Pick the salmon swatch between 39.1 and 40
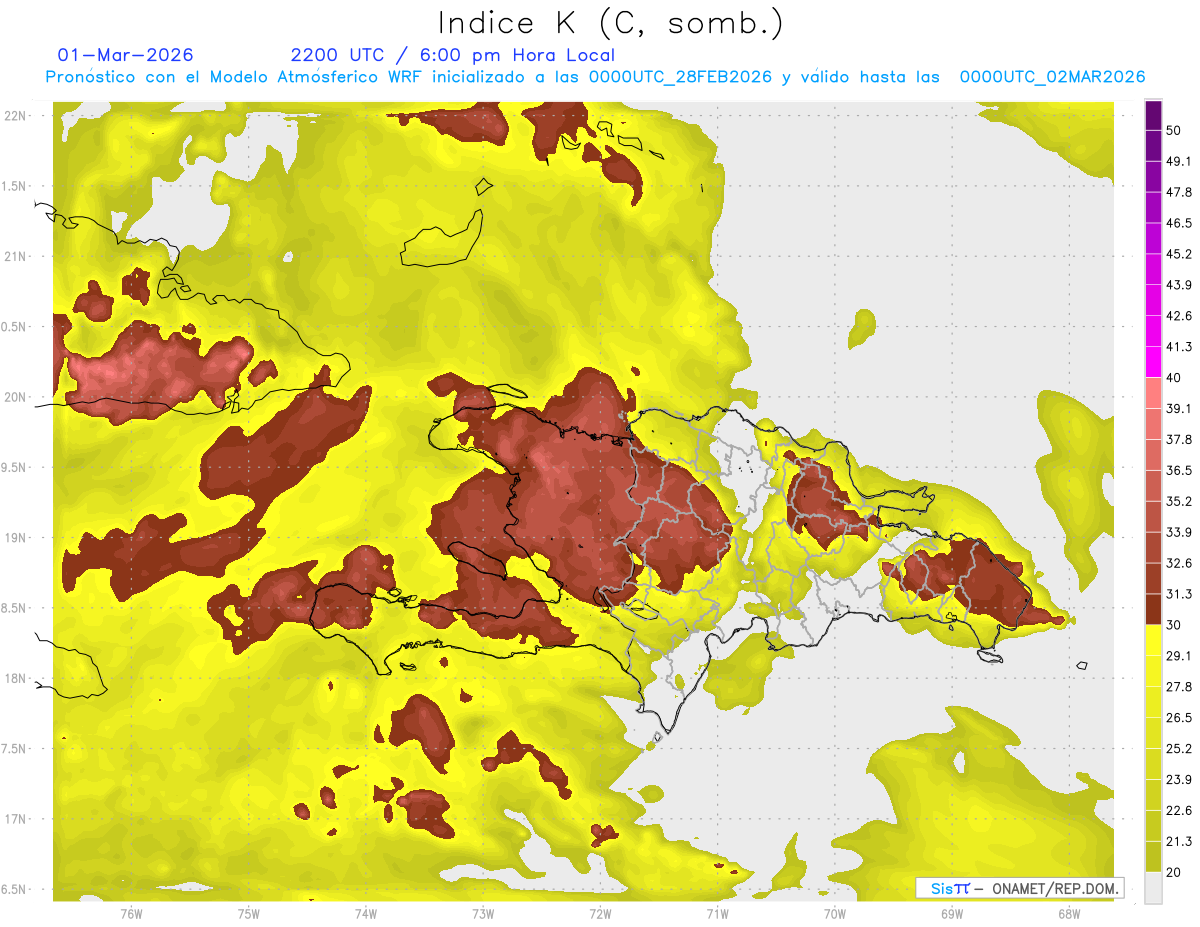1200x927 pixels. click(x=1154, y=393)
